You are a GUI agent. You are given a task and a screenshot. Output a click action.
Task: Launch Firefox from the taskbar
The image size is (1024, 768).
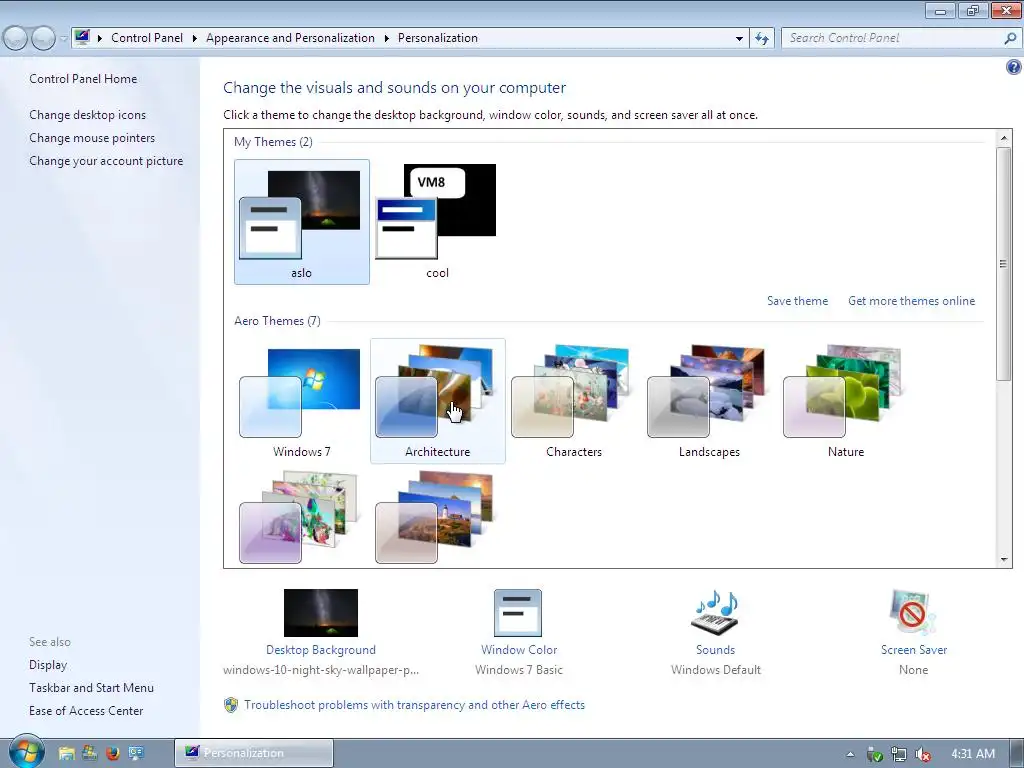click(112, 754)
